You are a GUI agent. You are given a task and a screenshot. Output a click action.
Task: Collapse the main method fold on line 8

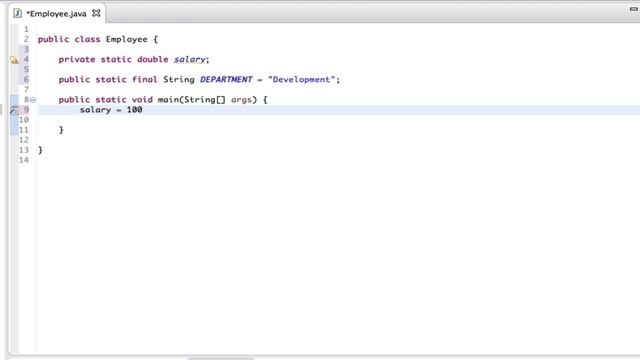pyautogui.click(x=33, y=100)
